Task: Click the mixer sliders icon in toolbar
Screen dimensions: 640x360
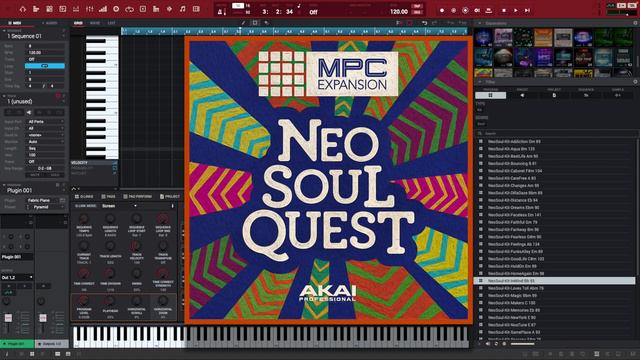Action: [x=89, y=9]
